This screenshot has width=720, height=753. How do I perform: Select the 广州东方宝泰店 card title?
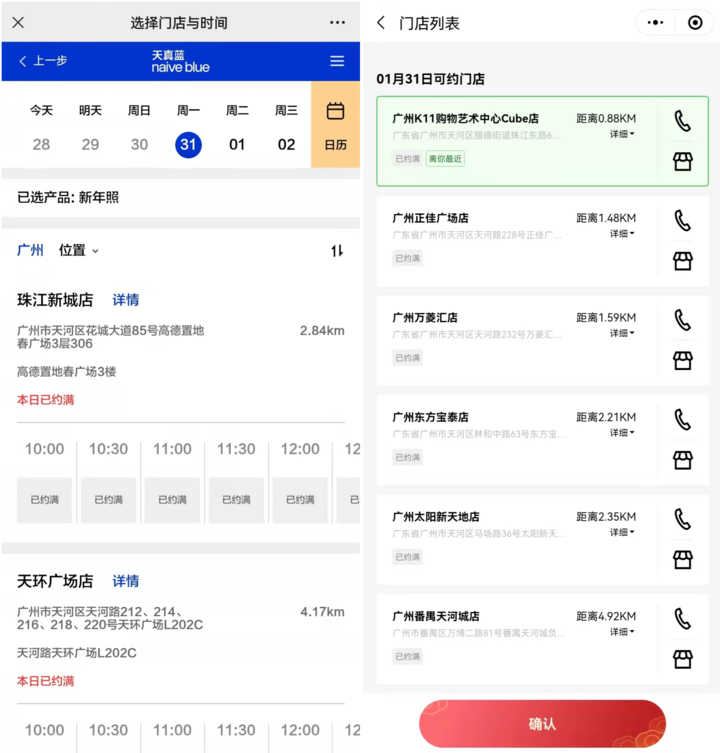click(430, 417)
